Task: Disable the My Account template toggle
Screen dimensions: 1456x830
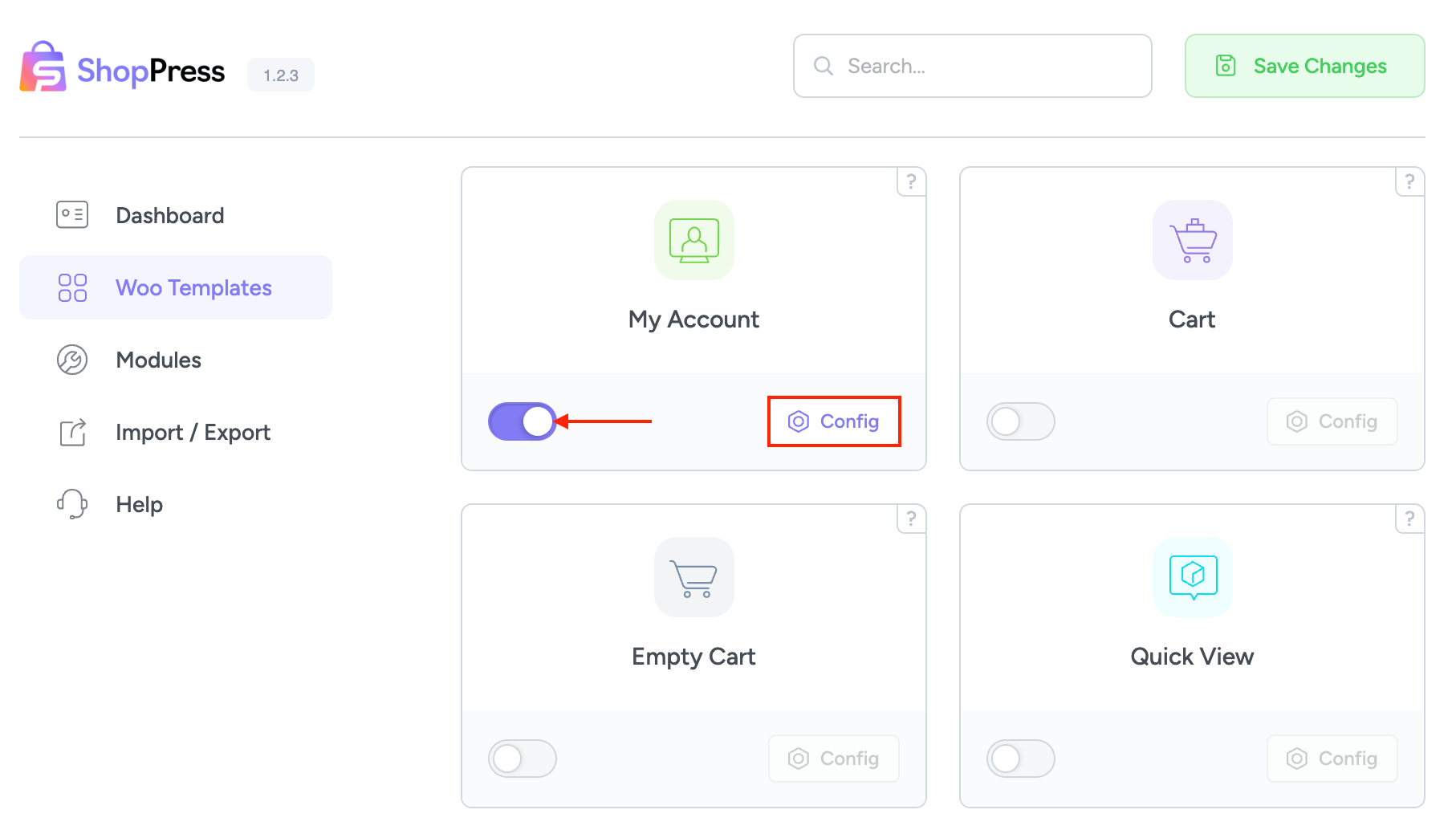Action: pos(523,421)
